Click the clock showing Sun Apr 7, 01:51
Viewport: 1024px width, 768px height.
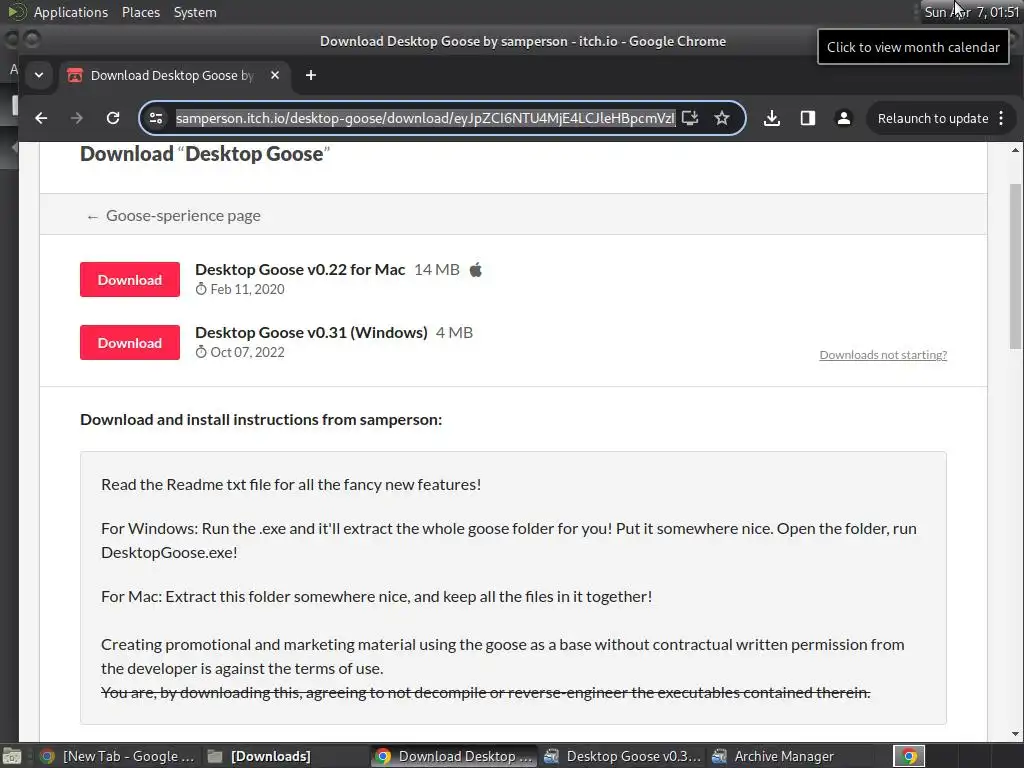[x=972, y=12]
